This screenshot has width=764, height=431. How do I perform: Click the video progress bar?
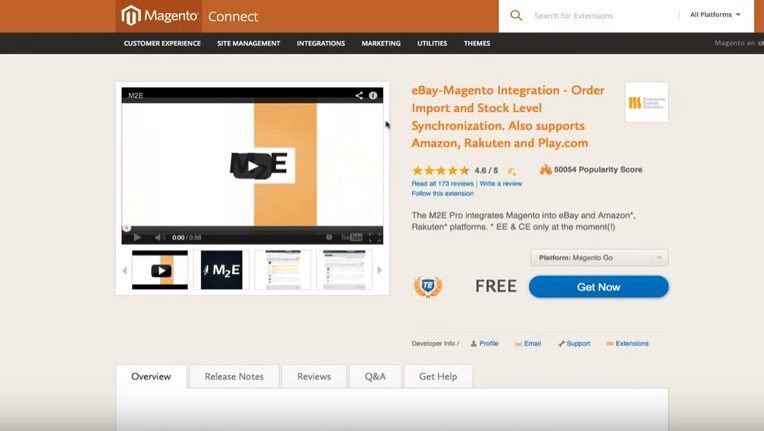(252, 227)
